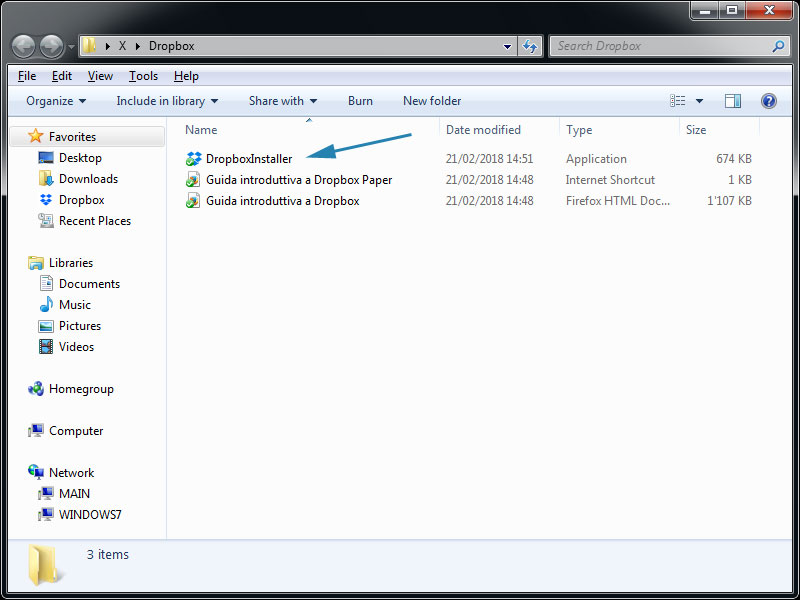Click Desktop icon in Favorites
Viewport: 800px width, 600px height.
pos(46,158)
